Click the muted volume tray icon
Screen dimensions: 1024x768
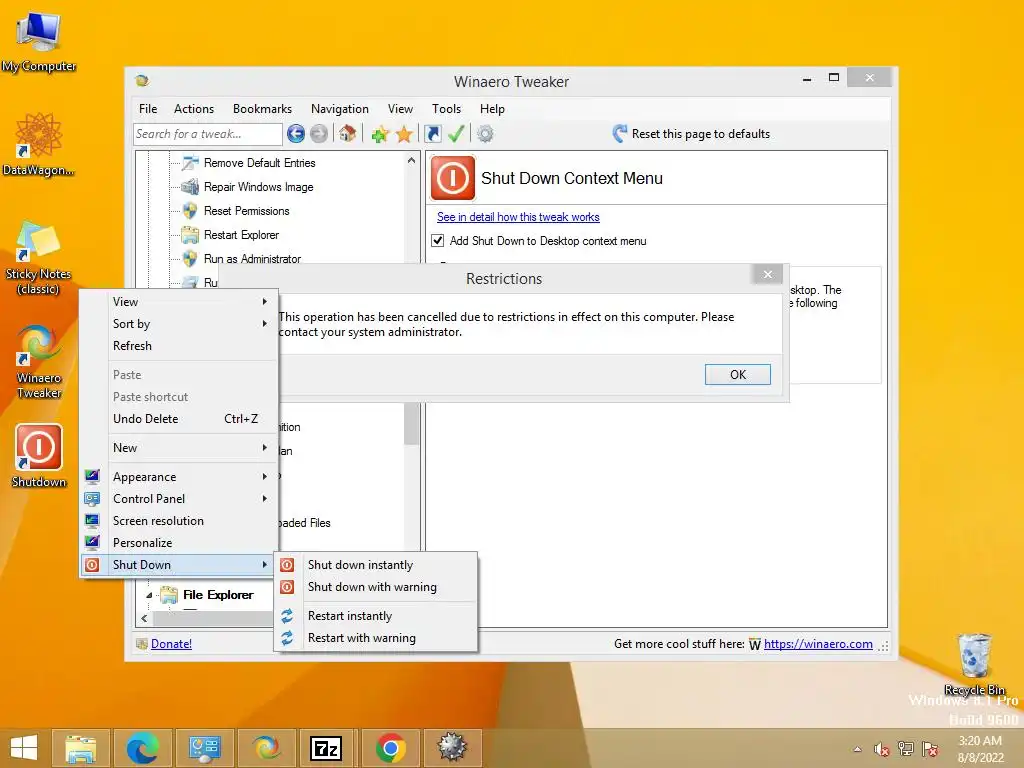pos(882,749)
